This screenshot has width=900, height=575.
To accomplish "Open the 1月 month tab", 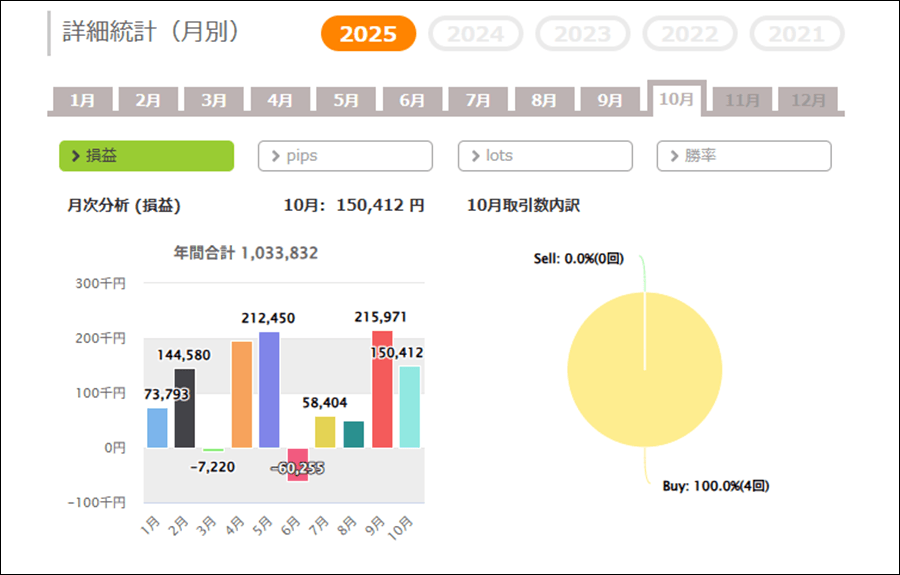I will pos(83,100).
